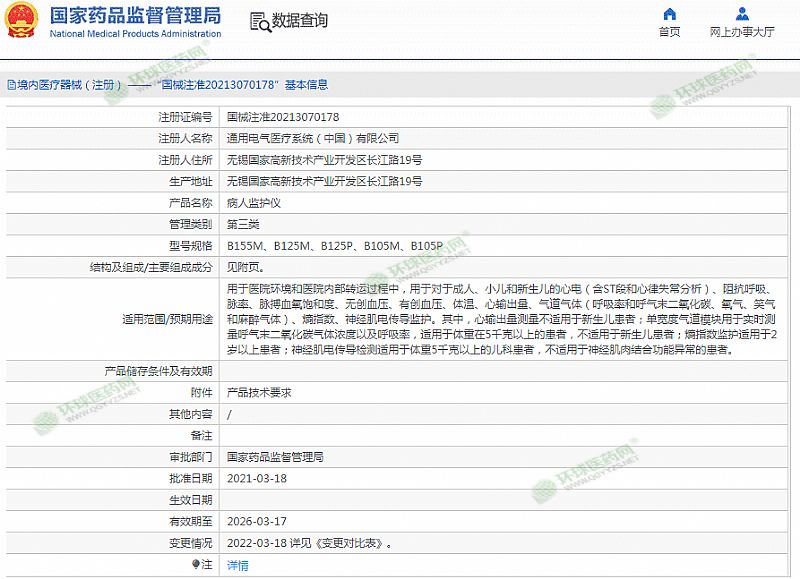The image size is (800, 579).
Task: Click registration number 国械注准20213070178 cell
Action: [x=283, y=117]
